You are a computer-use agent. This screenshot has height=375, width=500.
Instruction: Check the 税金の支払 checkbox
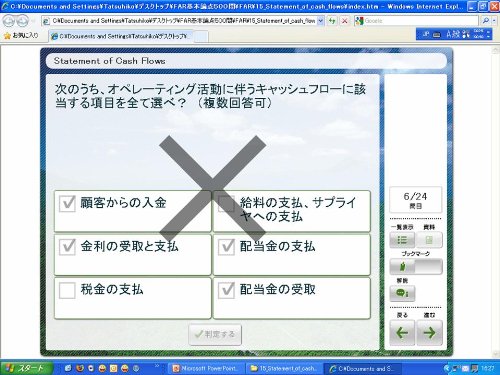click(x=67, y=290)
